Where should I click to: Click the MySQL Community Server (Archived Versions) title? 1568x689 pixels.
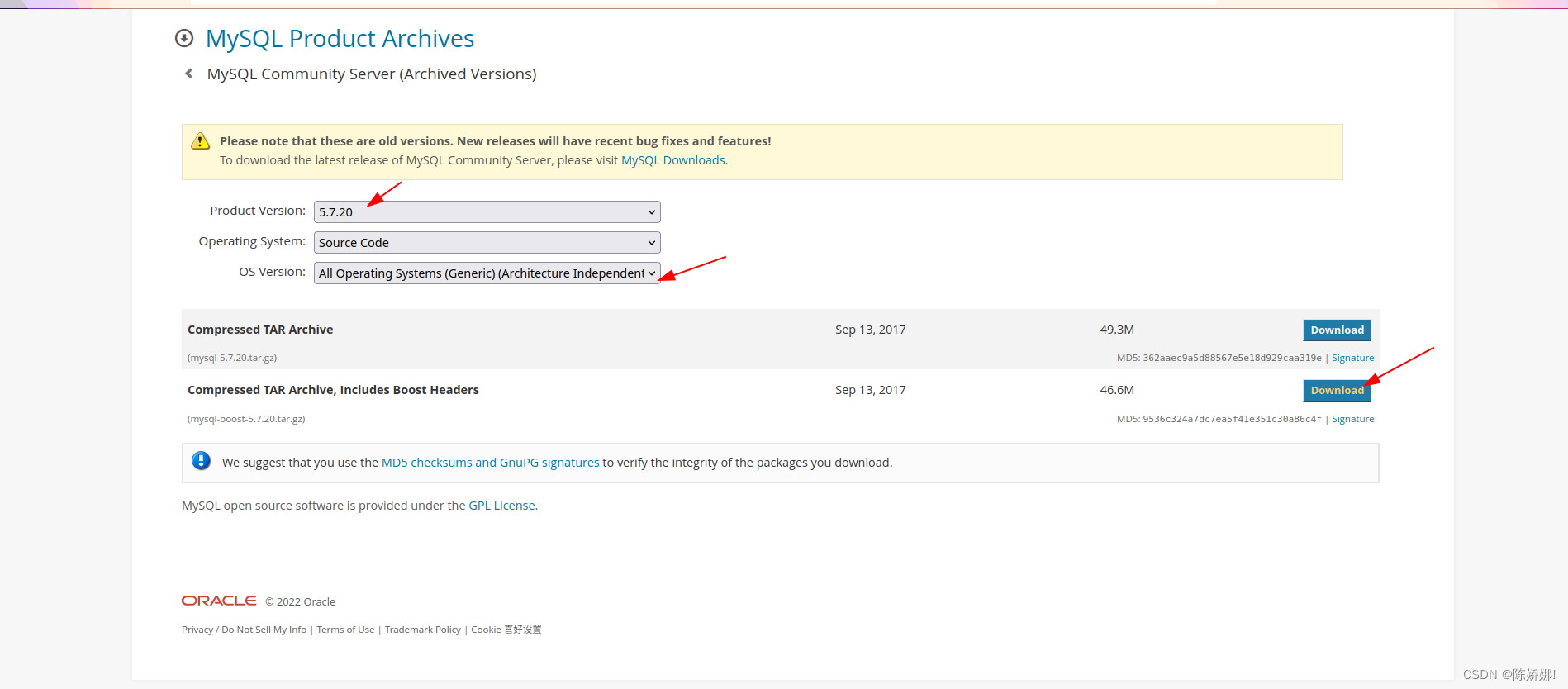click(372, 74)
